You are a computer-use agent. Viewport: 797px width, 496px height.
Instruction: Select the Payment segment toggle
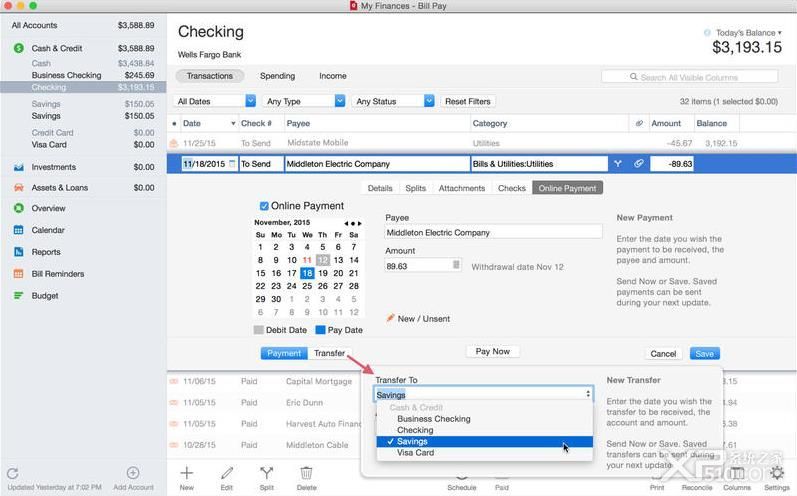point(284,353)
